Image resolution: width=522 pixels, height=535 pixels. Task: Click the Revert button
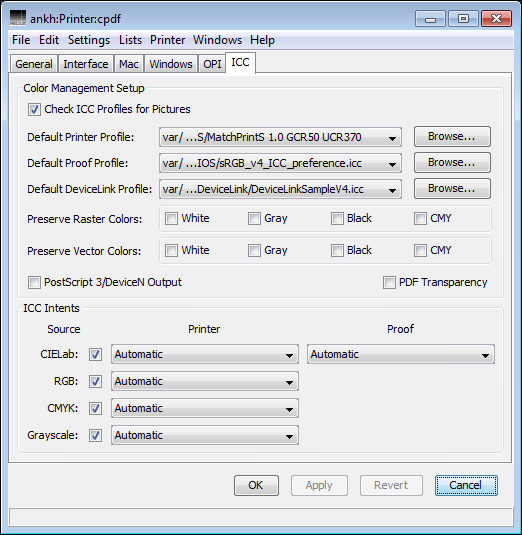[391, 485]
